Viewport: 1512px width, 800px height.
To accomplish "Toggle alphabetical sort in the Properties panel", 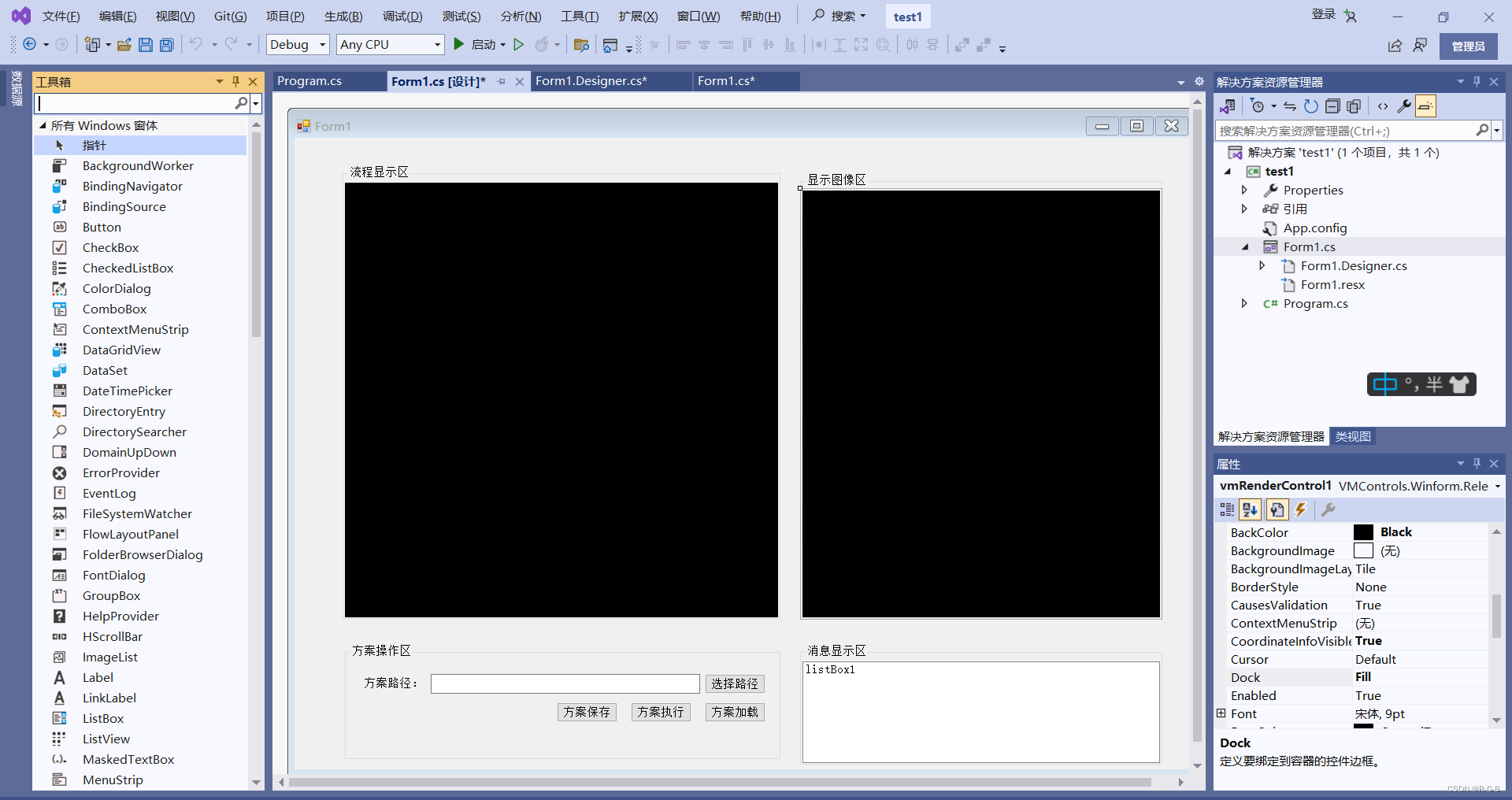I will (x=1250, y=510).
